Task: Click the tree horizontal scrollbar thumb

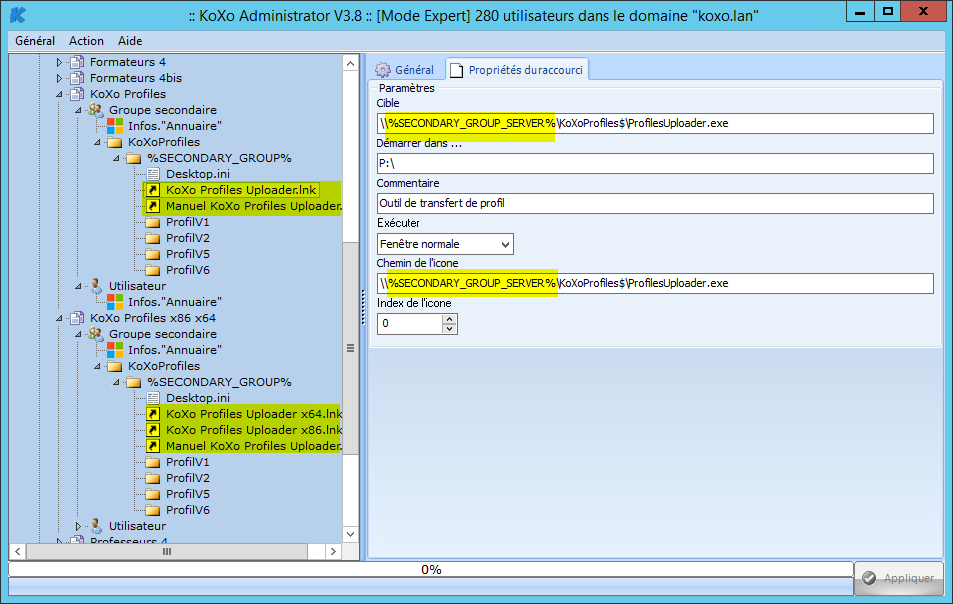Action: click(167, 551)
